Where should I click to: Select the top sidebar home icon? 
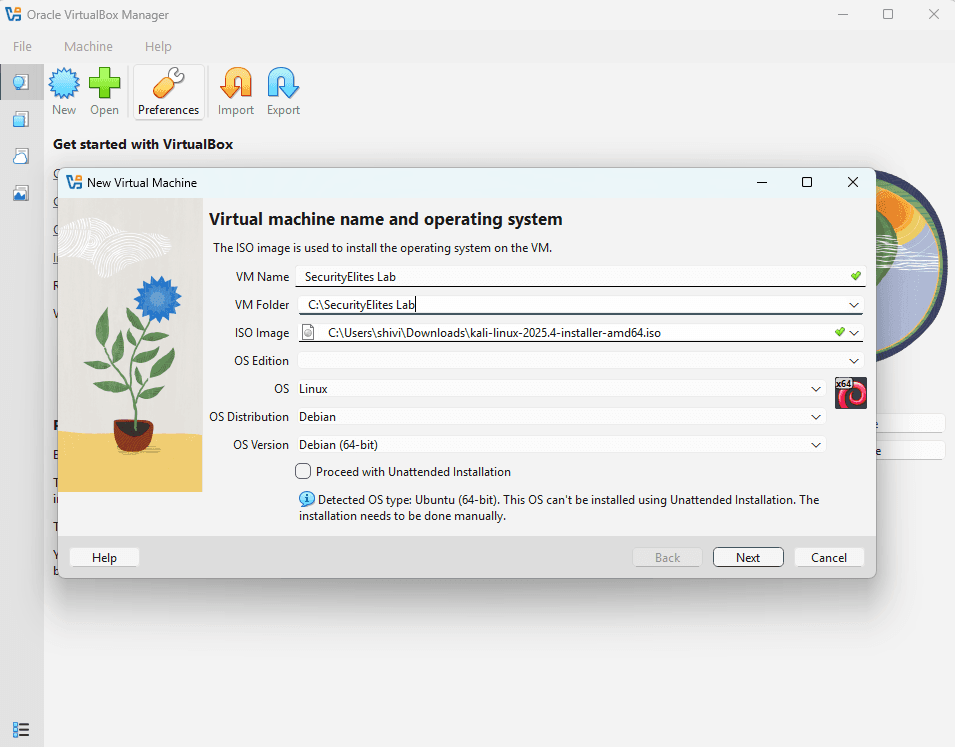[21, 82]
